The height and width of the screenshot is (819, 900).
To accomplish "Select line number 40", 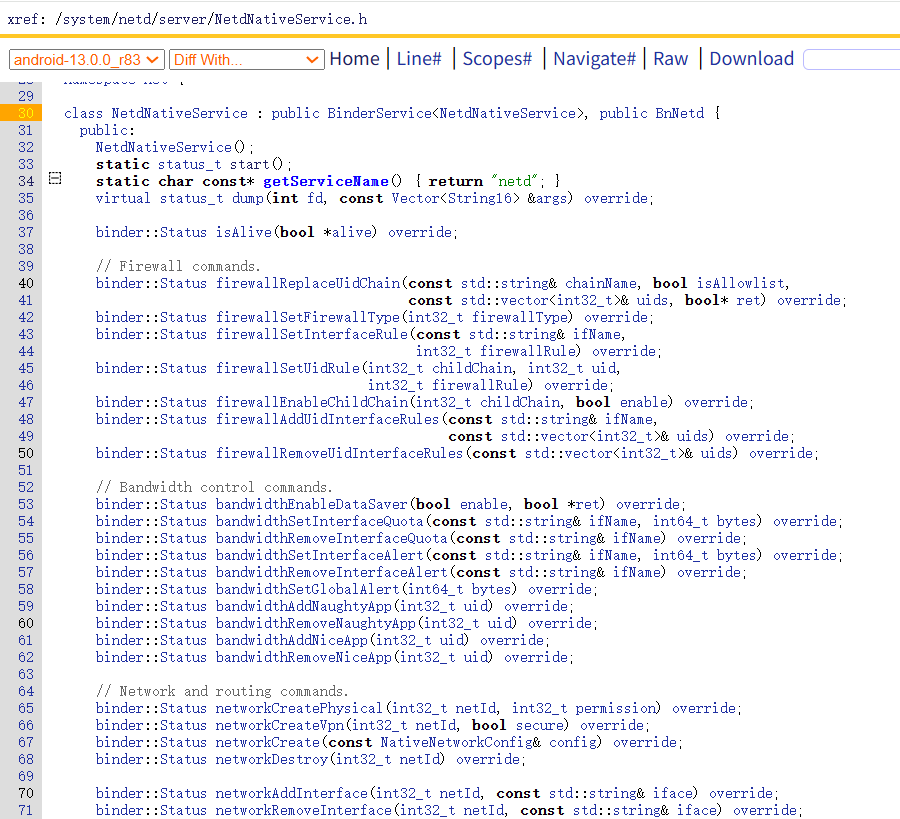I will (26, 283).
